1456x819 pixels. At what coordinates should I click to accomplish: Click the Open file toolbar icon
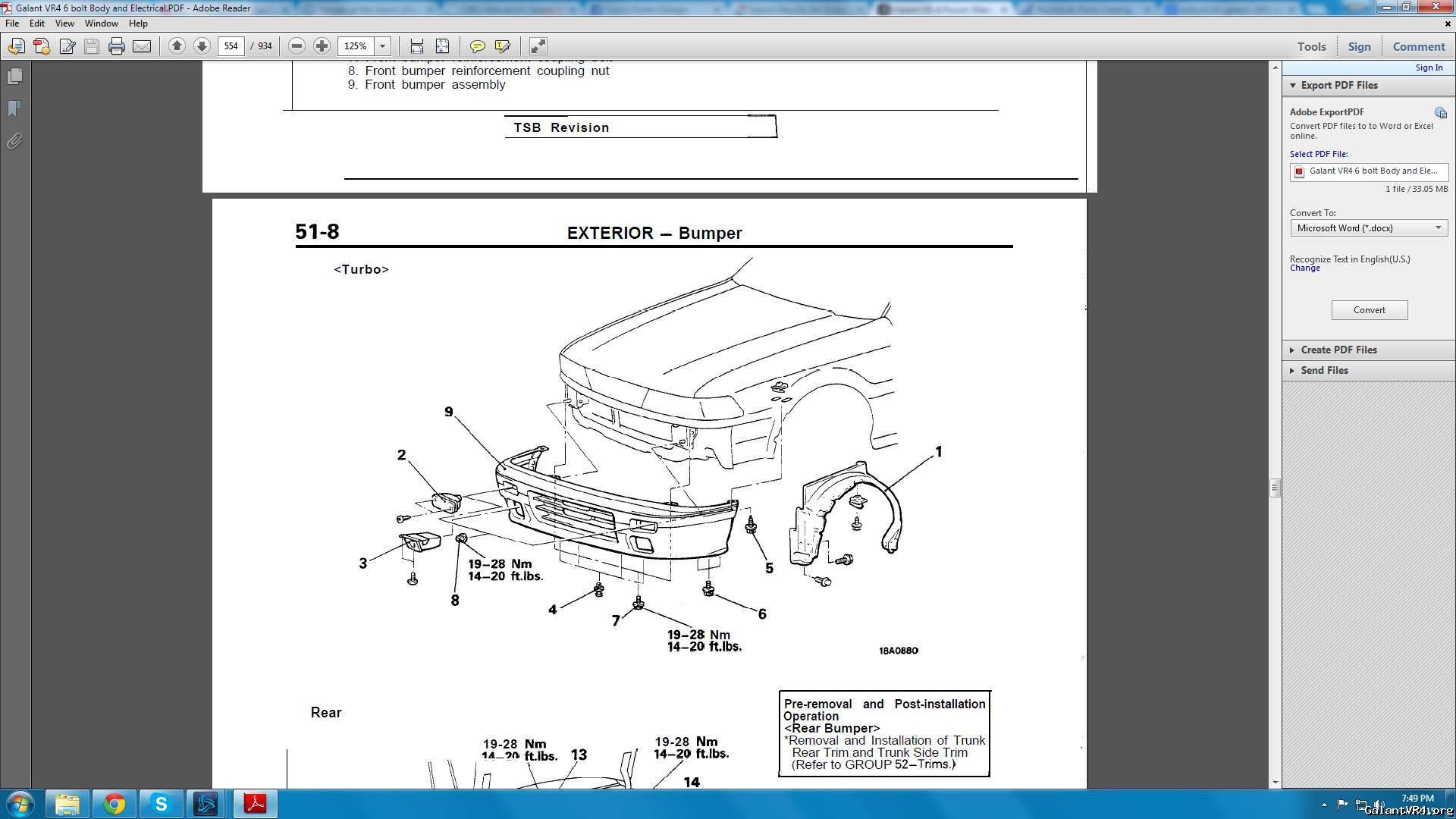[x=16, y=46]
